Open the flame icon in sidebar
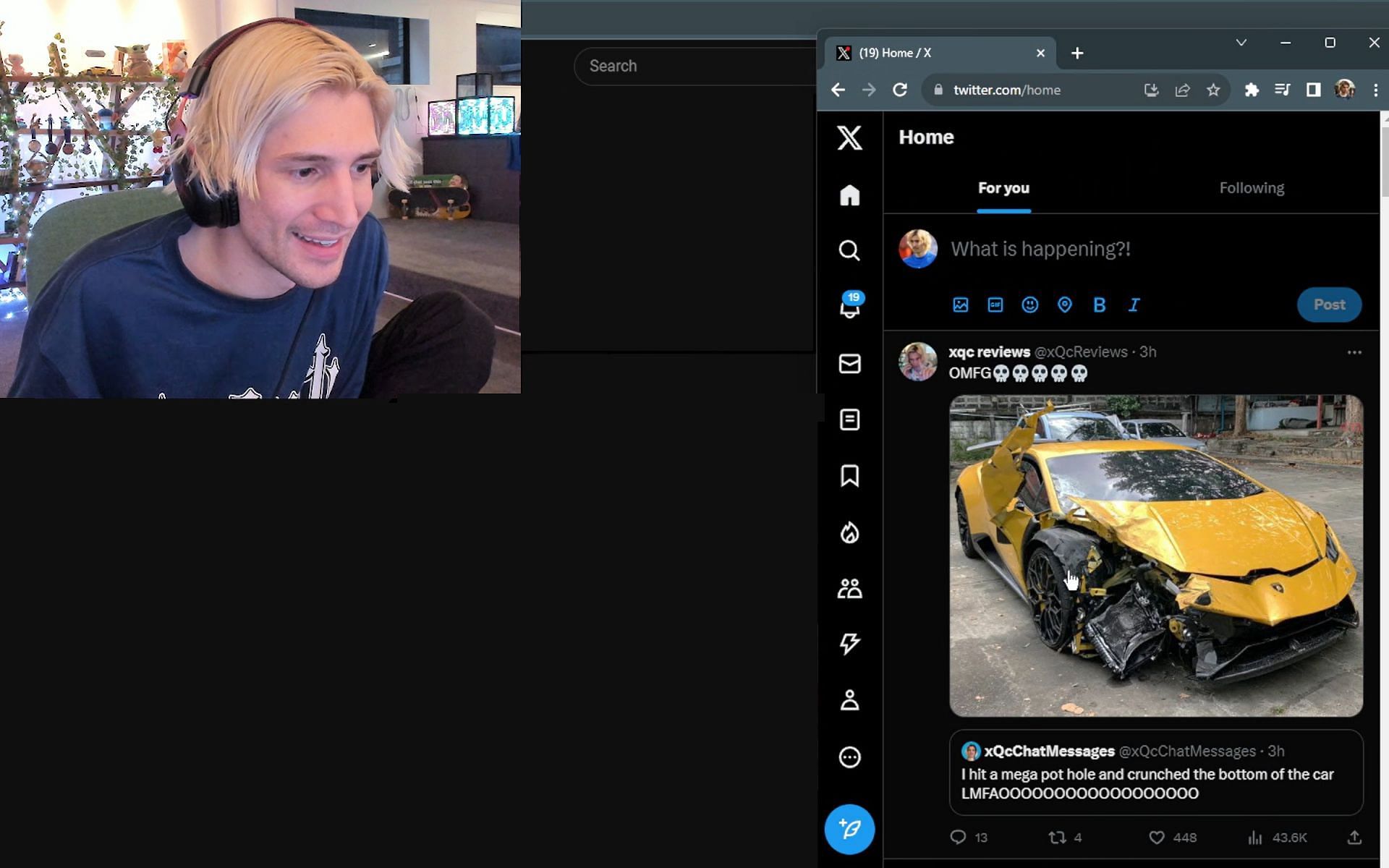 [x=849, y=532]
